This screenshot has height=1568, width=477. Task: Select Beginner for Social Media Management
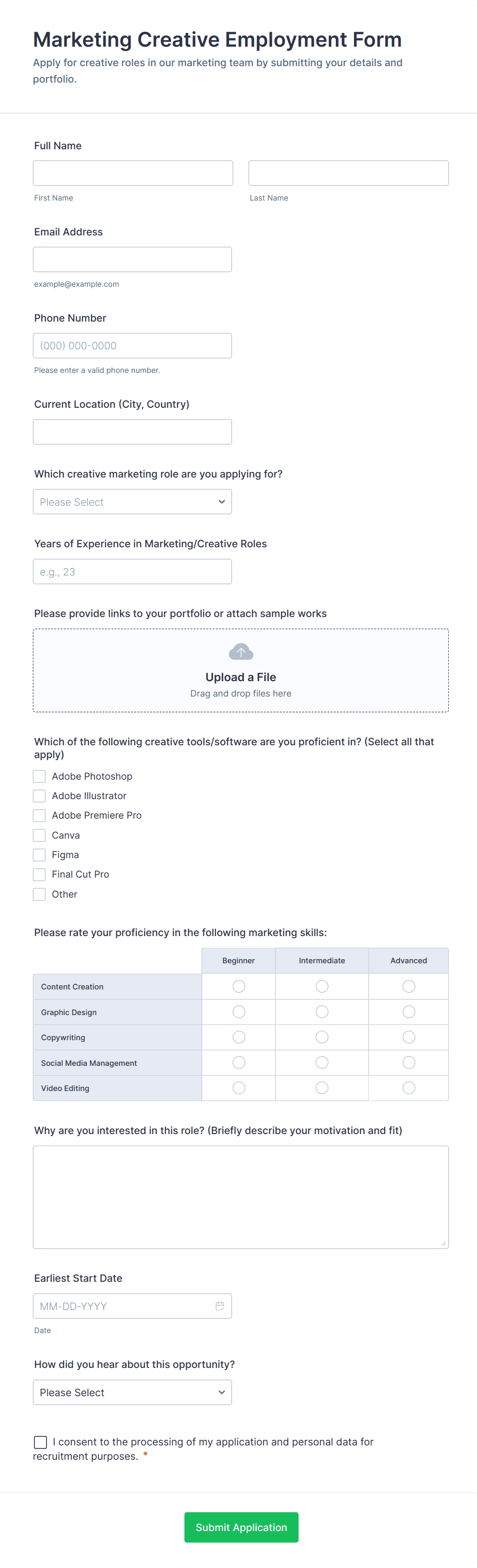pos(239,1062)
